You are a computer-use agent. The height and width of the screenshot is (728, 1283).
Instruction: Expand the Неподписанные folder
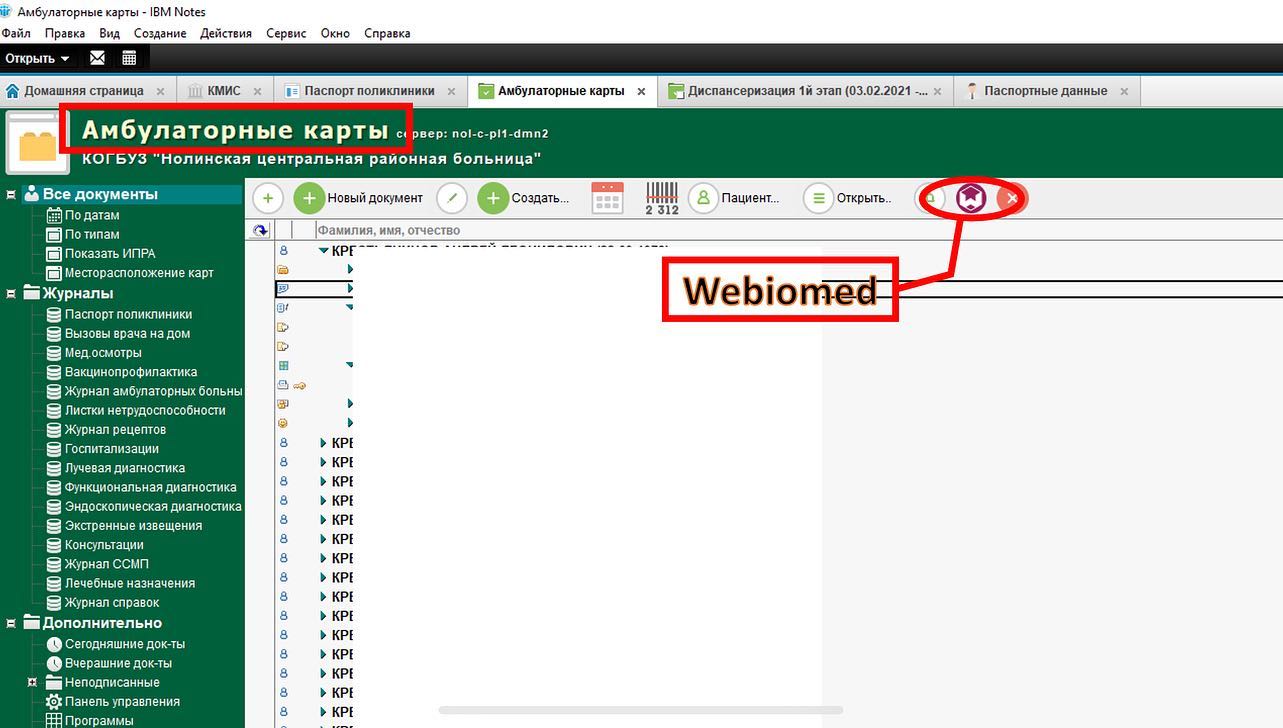point(32,682)
